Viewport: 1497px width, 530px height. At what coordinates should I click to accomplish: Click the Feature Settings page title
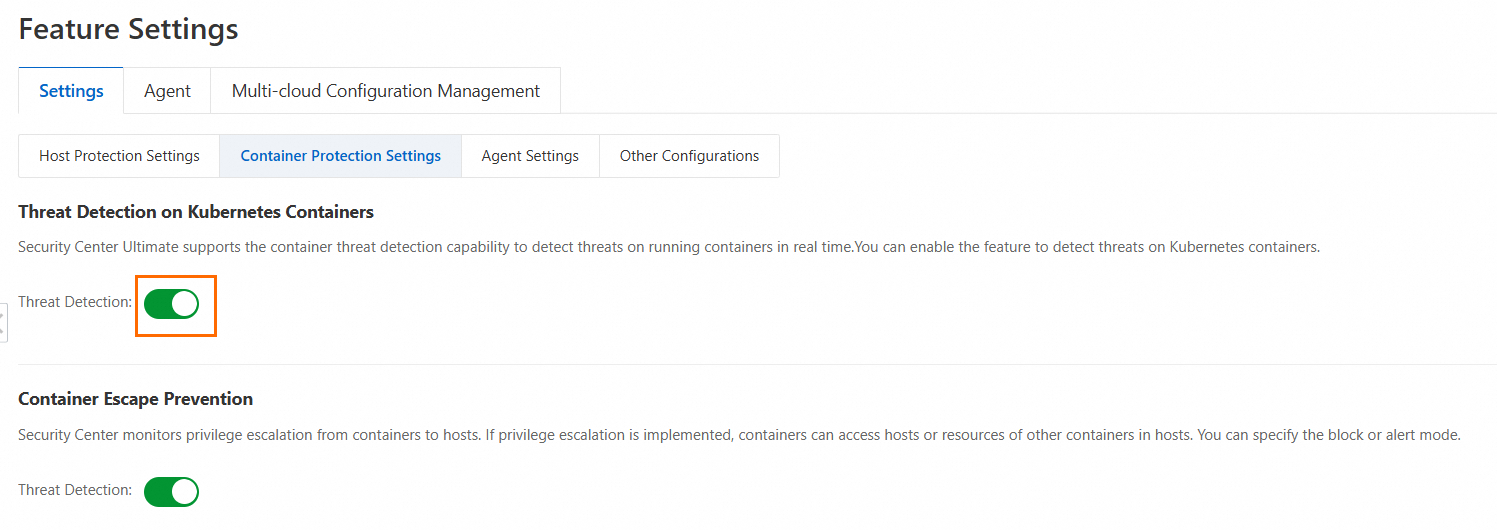[x=128, y=29]
